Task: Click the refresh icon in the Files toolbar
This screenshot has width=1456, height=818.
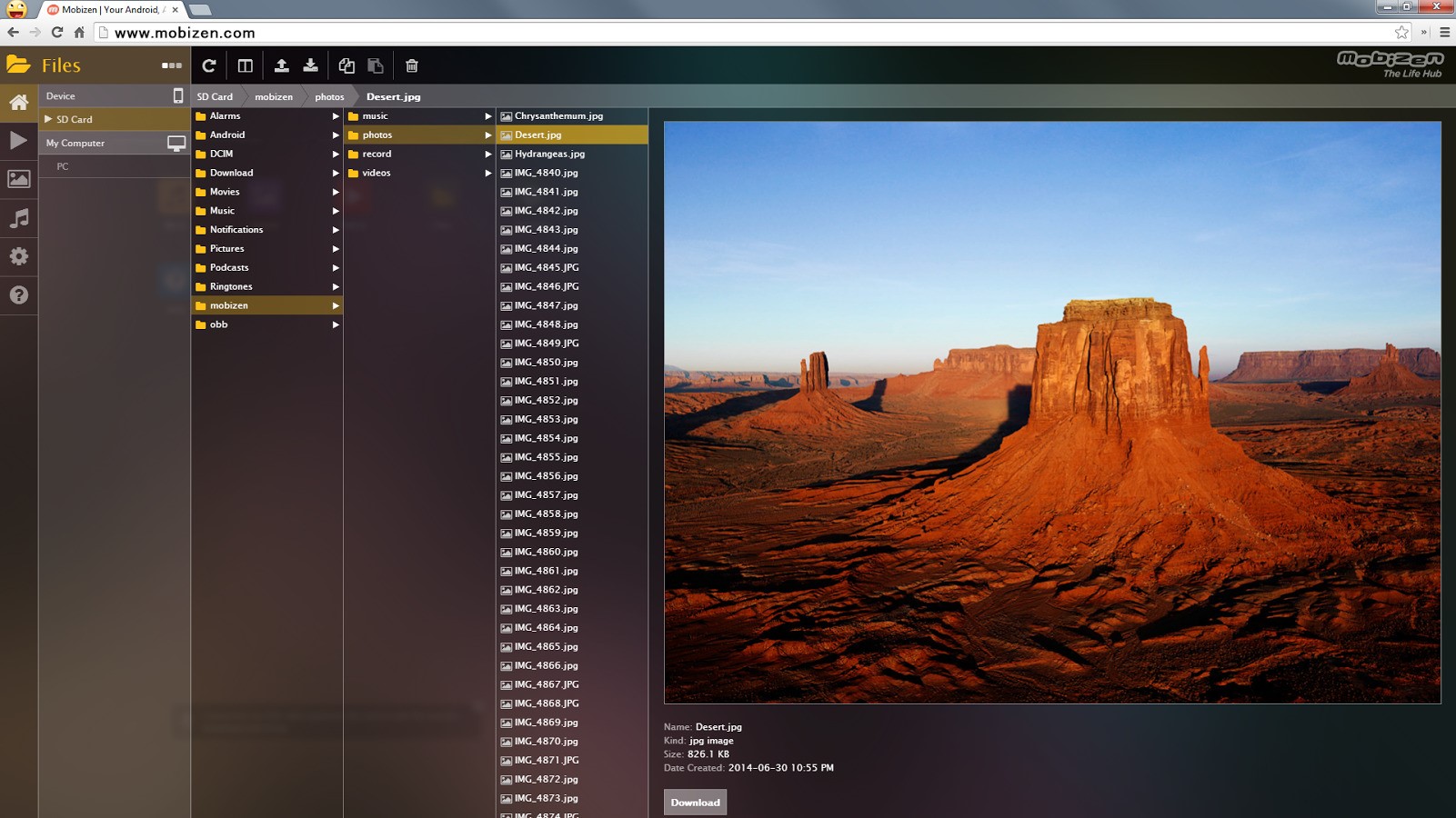Action: click(x=208, y=65)
